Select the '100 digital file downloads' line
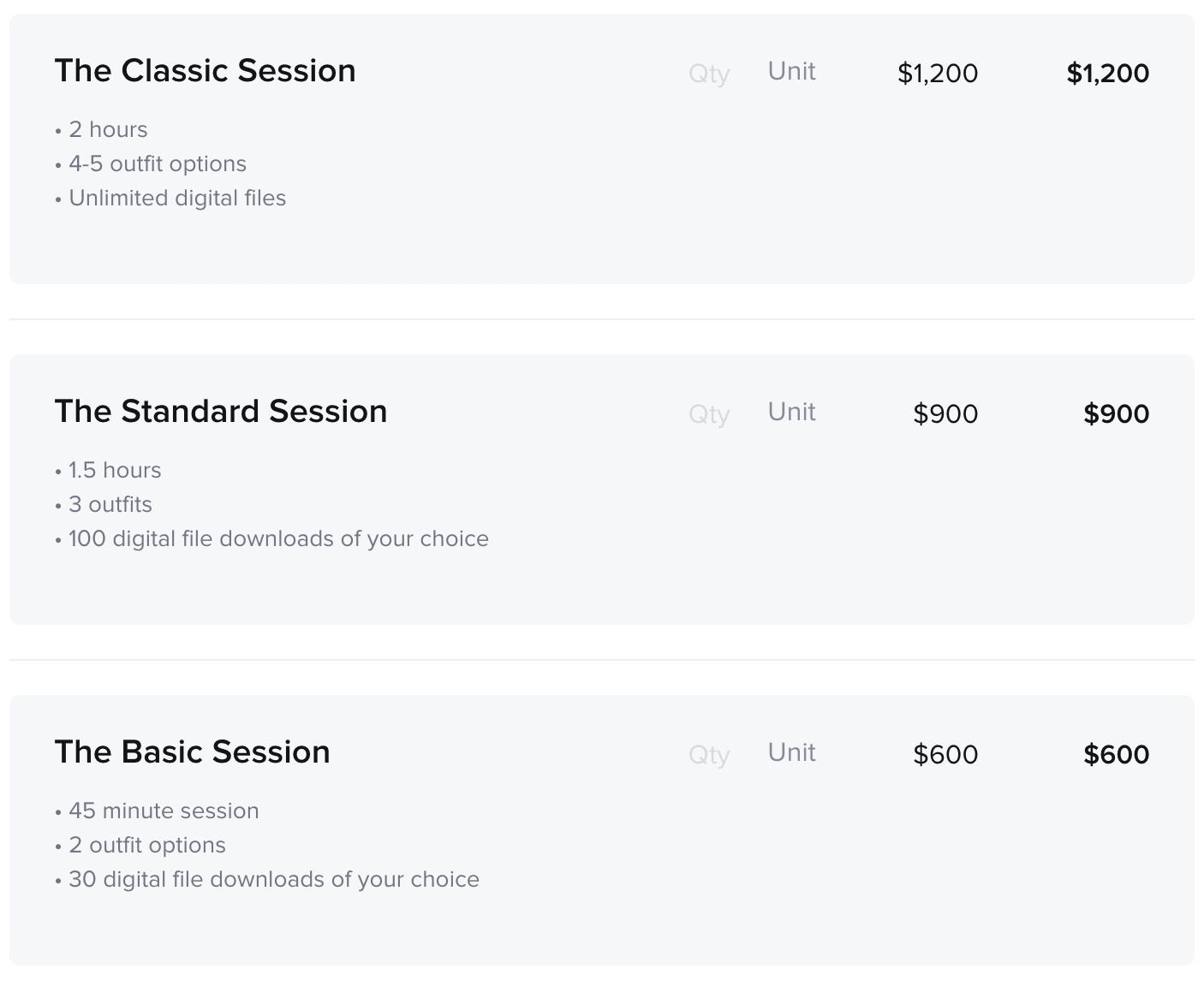Viewport: 1204px width, 986px height. (x=277, y=538)
